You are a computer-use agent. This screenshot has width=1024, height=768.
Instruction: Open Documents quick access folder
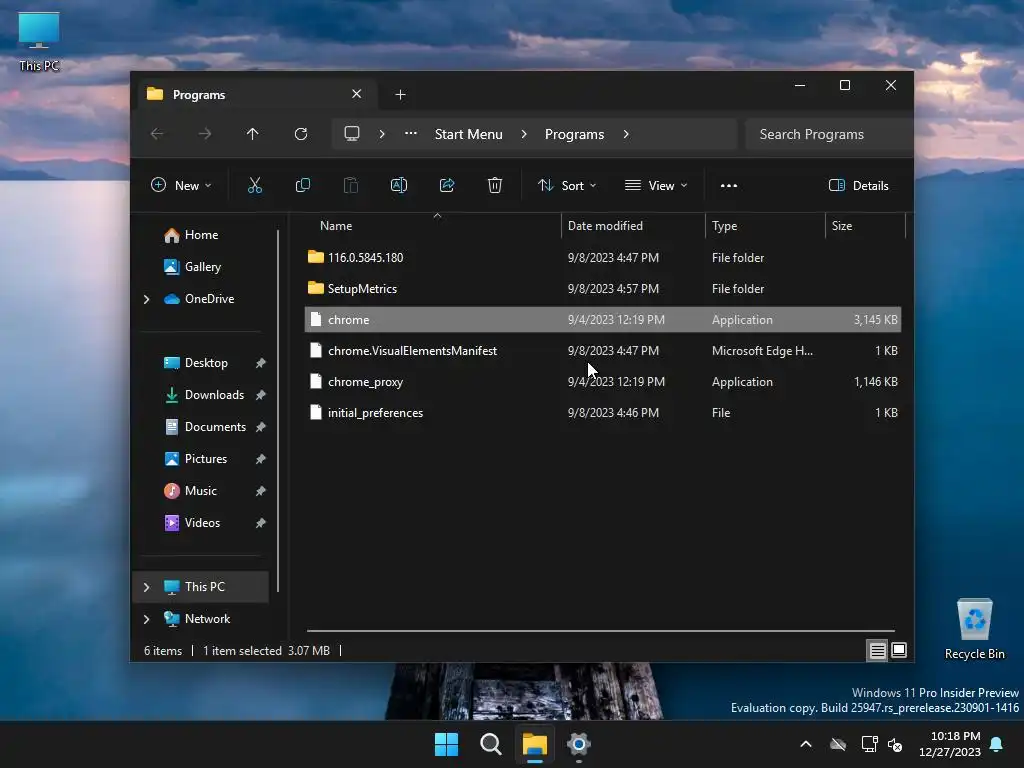click(204, 427)
